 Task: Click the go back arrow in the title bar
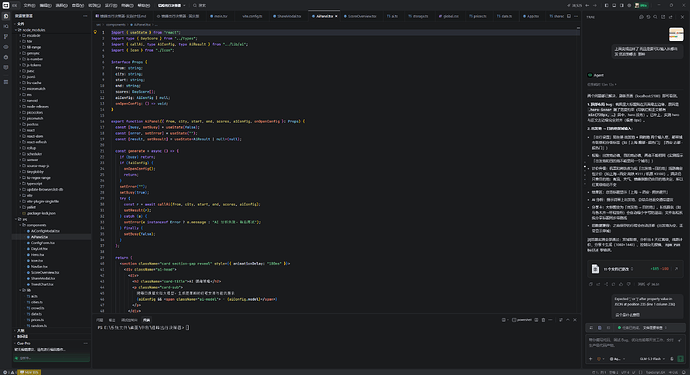587,5
